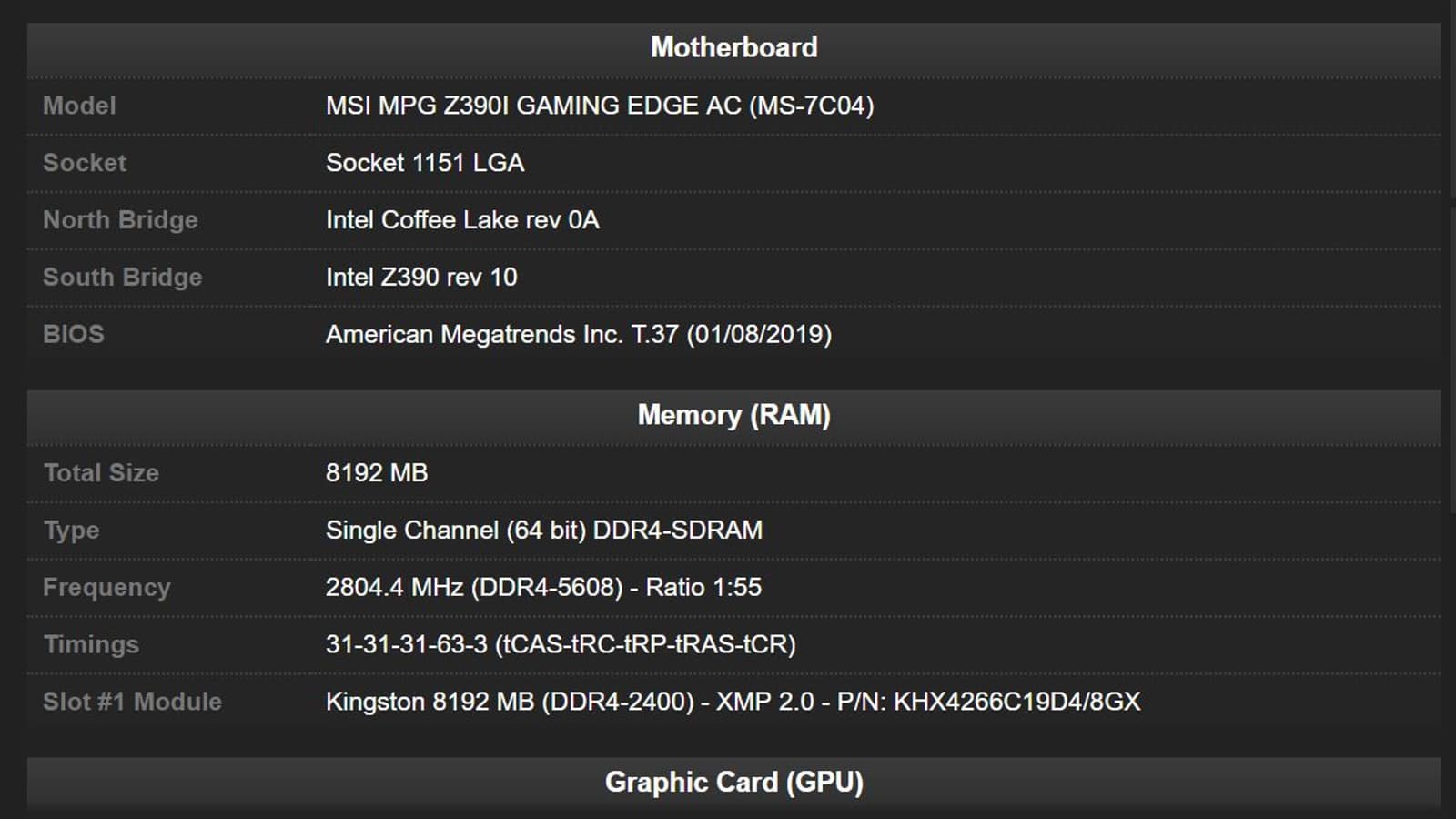Image resolution: width=1456 pixels, height=819 pixels.
Task: Click the Frequency row label
Action: click(x=106, y=588)
